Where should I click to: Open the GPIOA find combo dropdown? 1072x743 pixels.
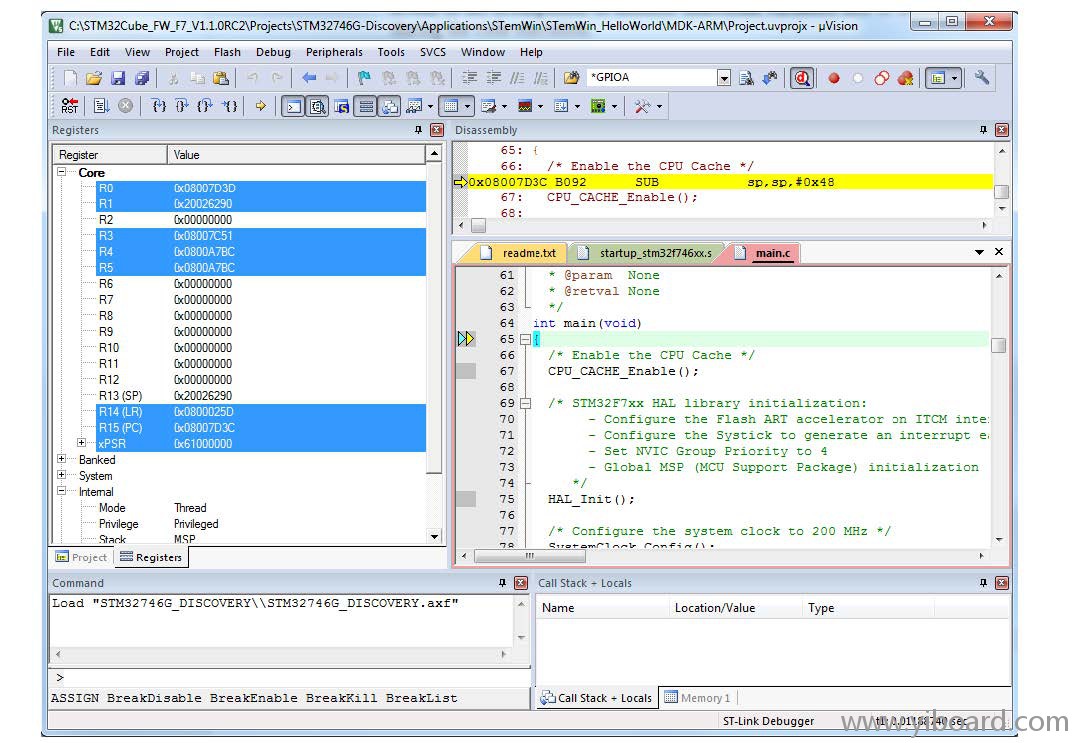click(x=724, y=78)
